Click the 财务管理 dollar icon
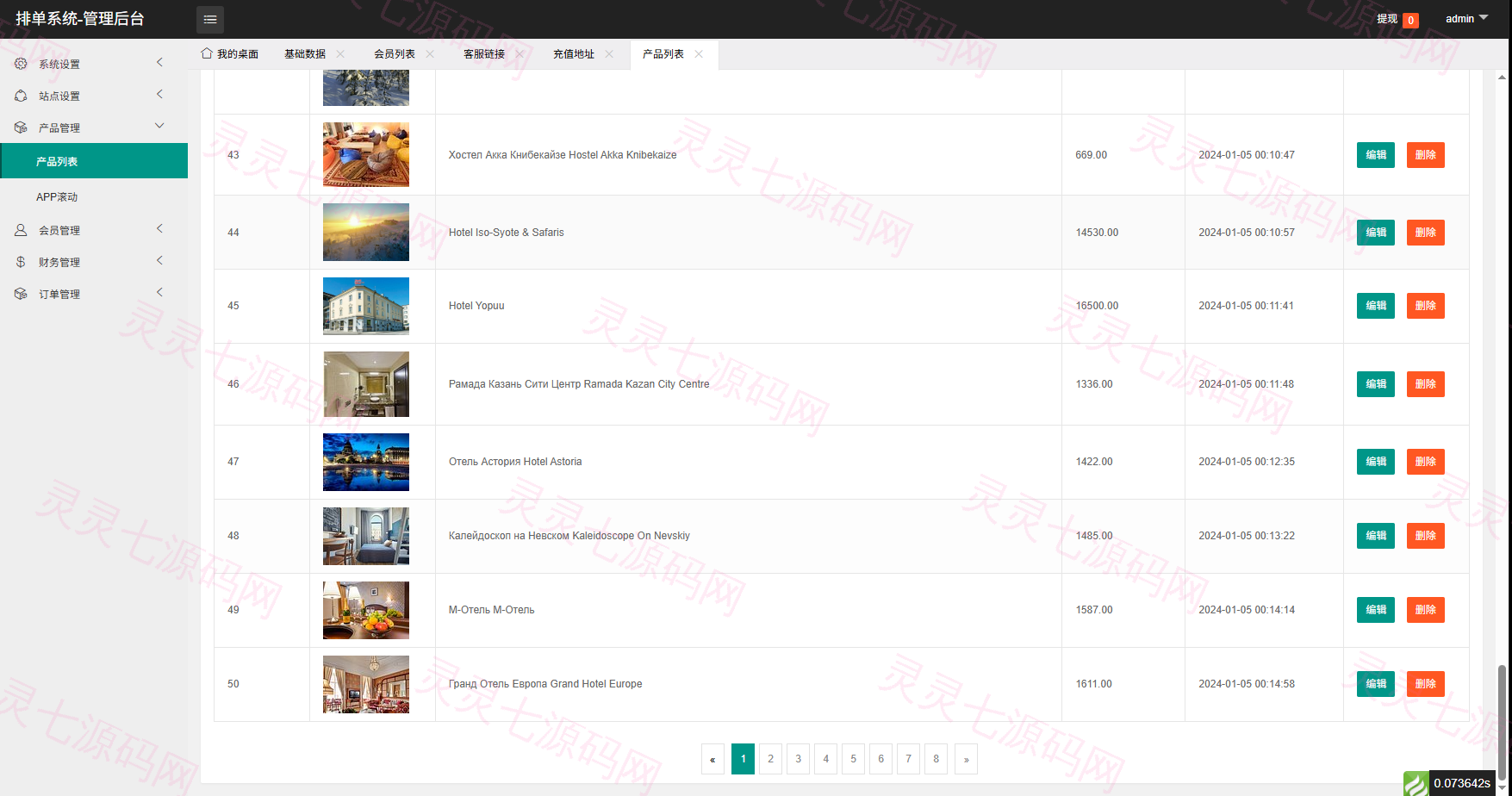 [21, 262]
